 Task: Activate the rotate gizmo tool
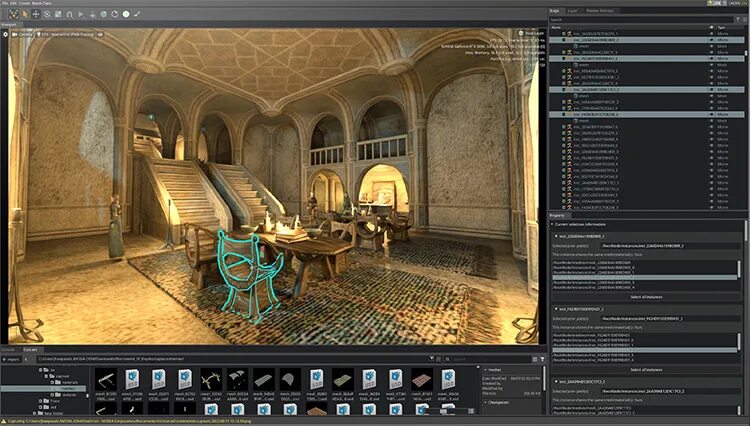tap(47, 14)
